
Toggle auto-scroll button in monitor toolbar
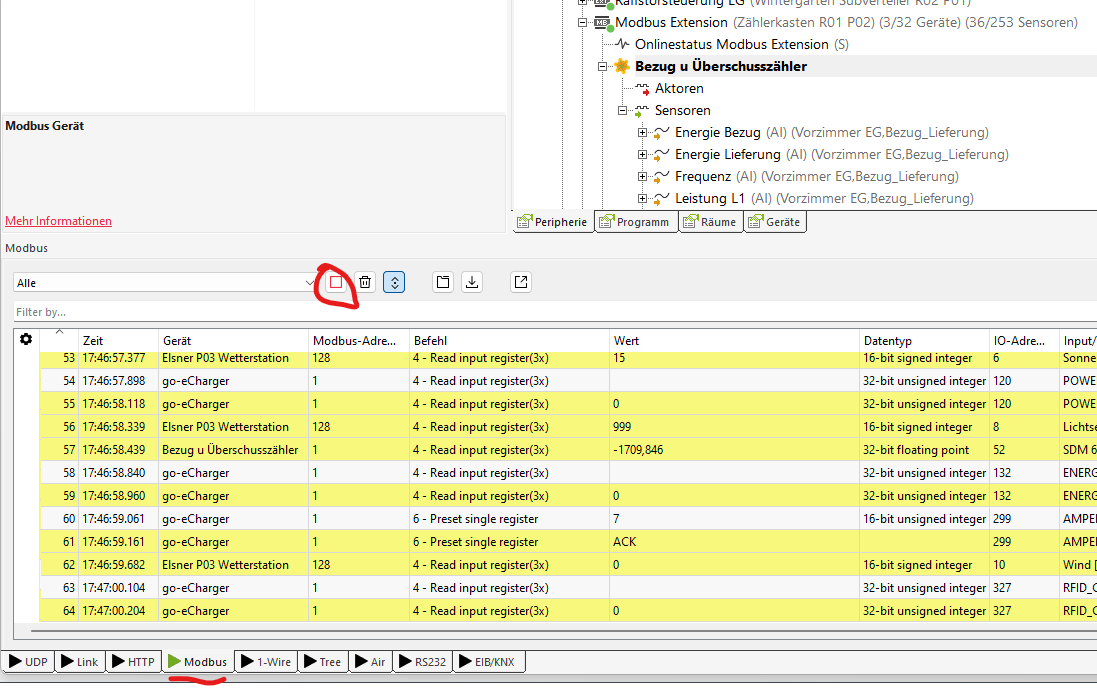point(395,283)
